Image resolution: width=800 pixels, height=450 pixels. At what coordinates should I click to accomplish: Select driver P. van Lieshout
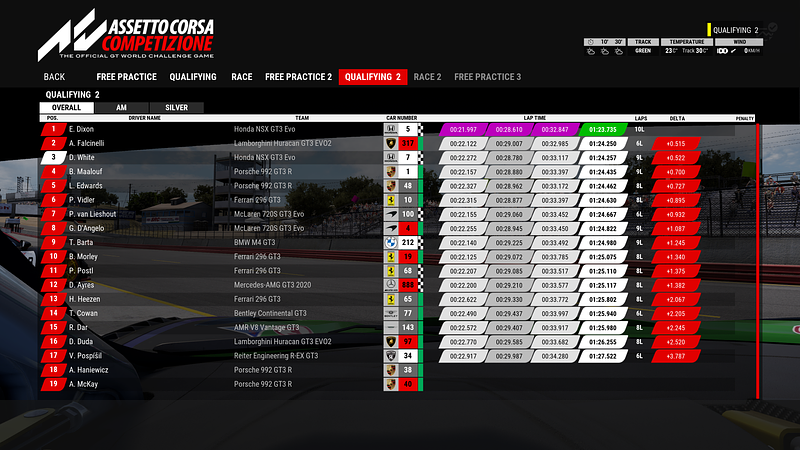(x=92, y=214)
